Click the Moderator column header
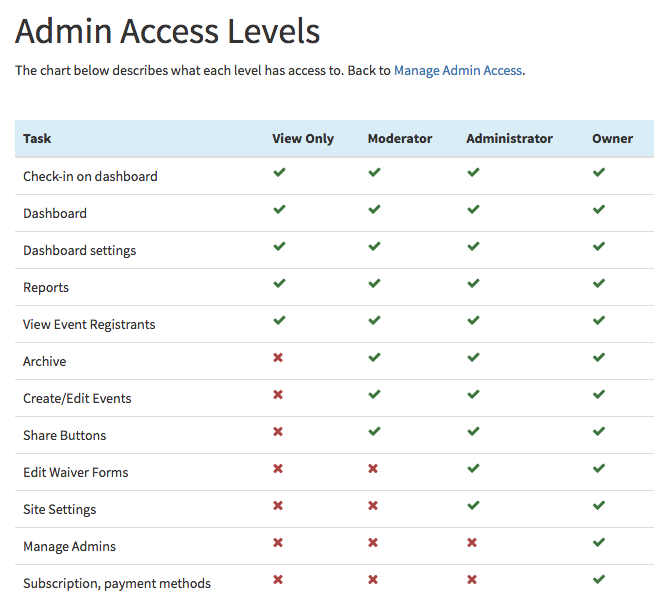Viewport: 666px width, 611px height. tap(400, 138)
